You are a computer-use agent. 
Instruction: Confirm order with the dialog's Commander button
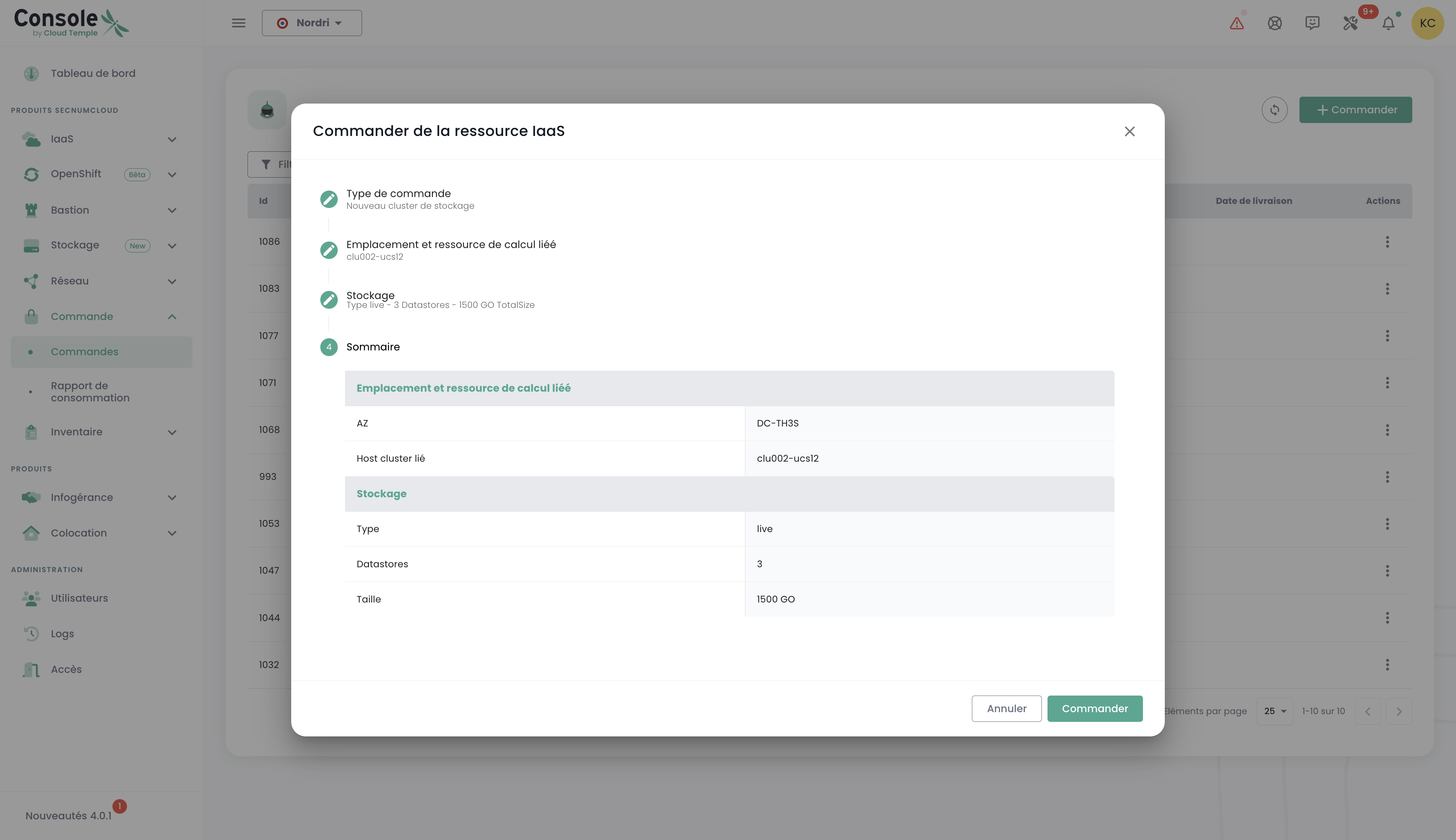pyautogui.click(x=1094, y=708)
